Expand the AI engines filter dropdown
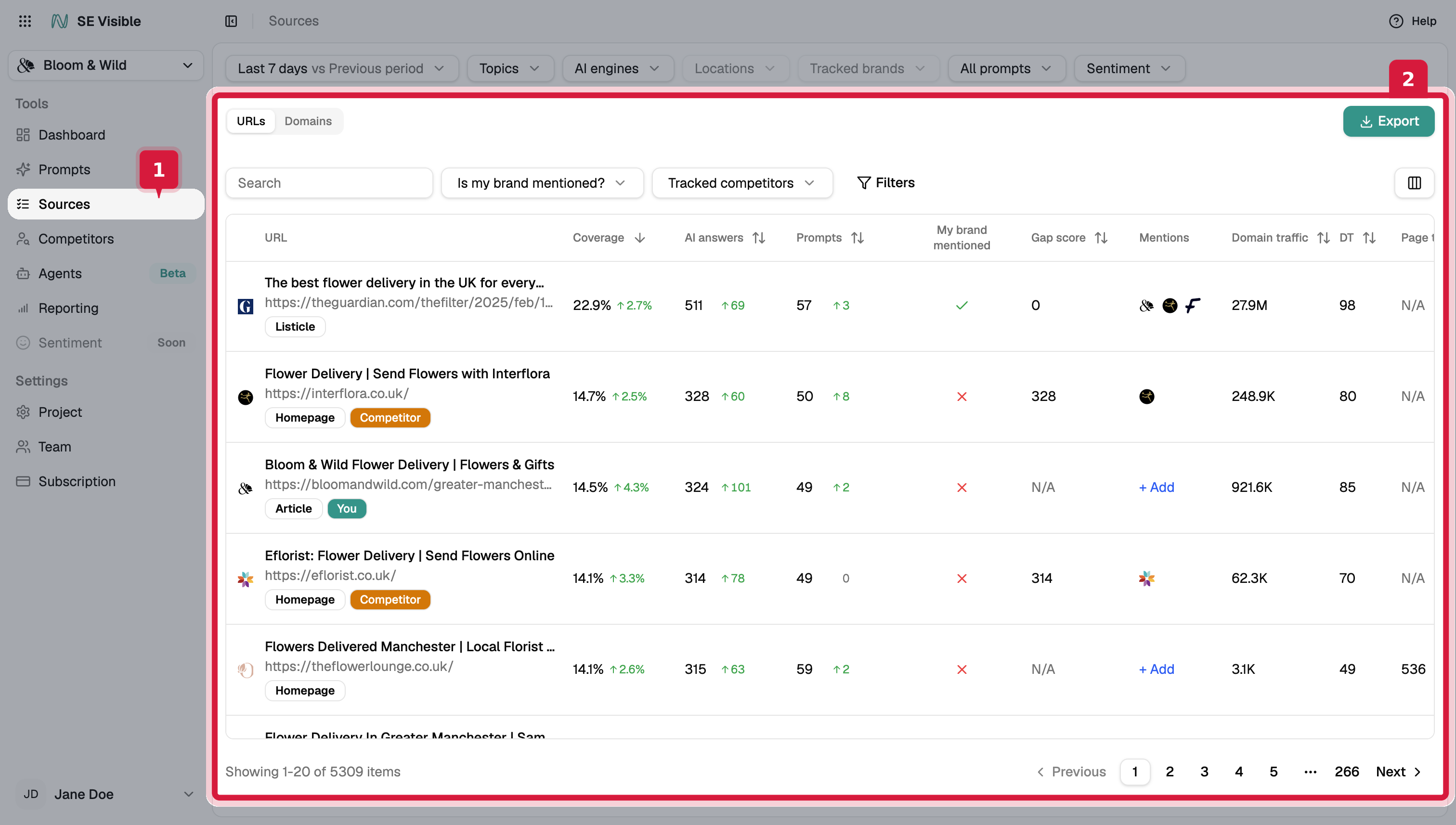This screenshot has height=825, width=1456. tap(618, 68)
